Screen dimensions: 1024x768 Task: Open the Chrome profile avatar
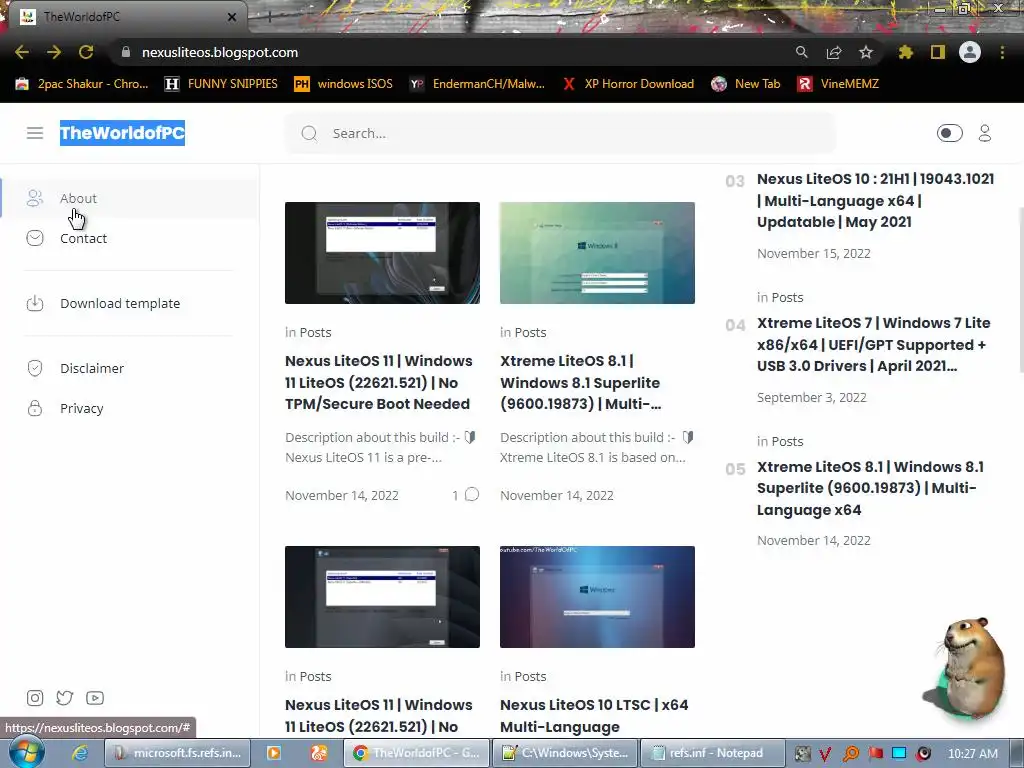970,52
